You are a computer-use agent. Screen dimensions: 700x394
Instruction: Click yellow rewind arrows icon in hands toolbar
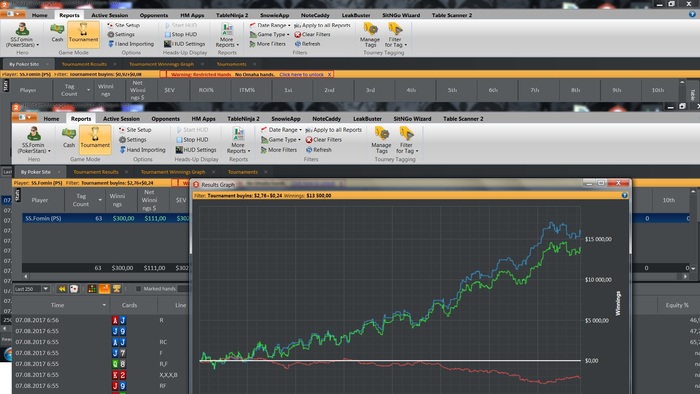(x=62, y=289)
